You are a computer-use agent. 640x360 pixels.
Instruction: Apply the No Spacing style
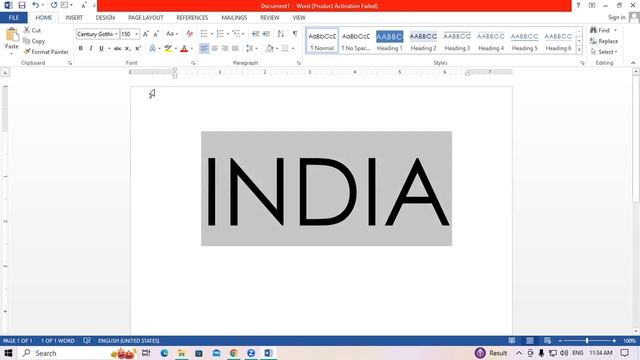point(356,41)
